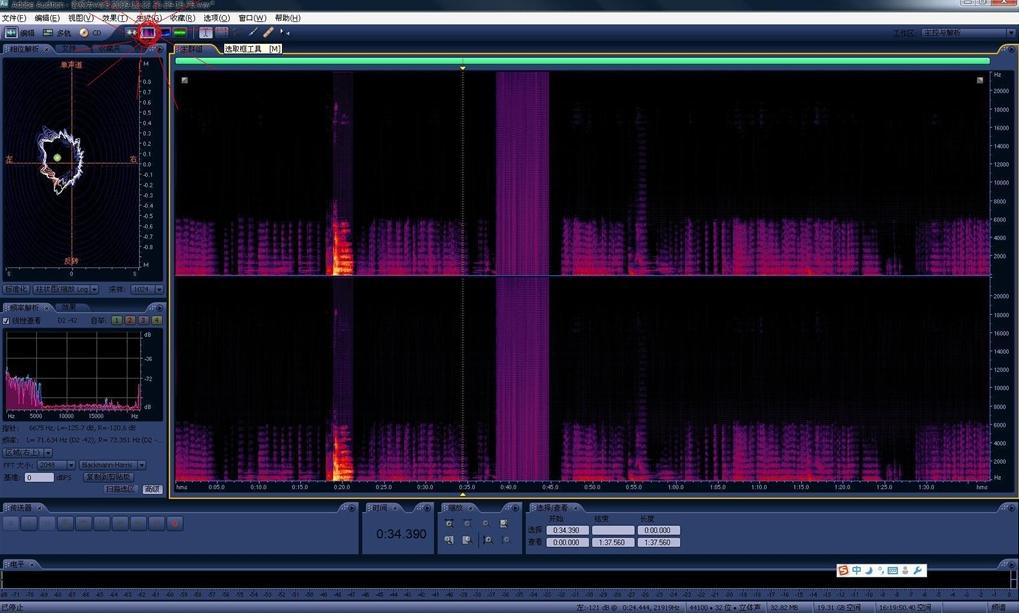Select the Time Selection tool
The image size is (1019, 613).
[205, 32]
